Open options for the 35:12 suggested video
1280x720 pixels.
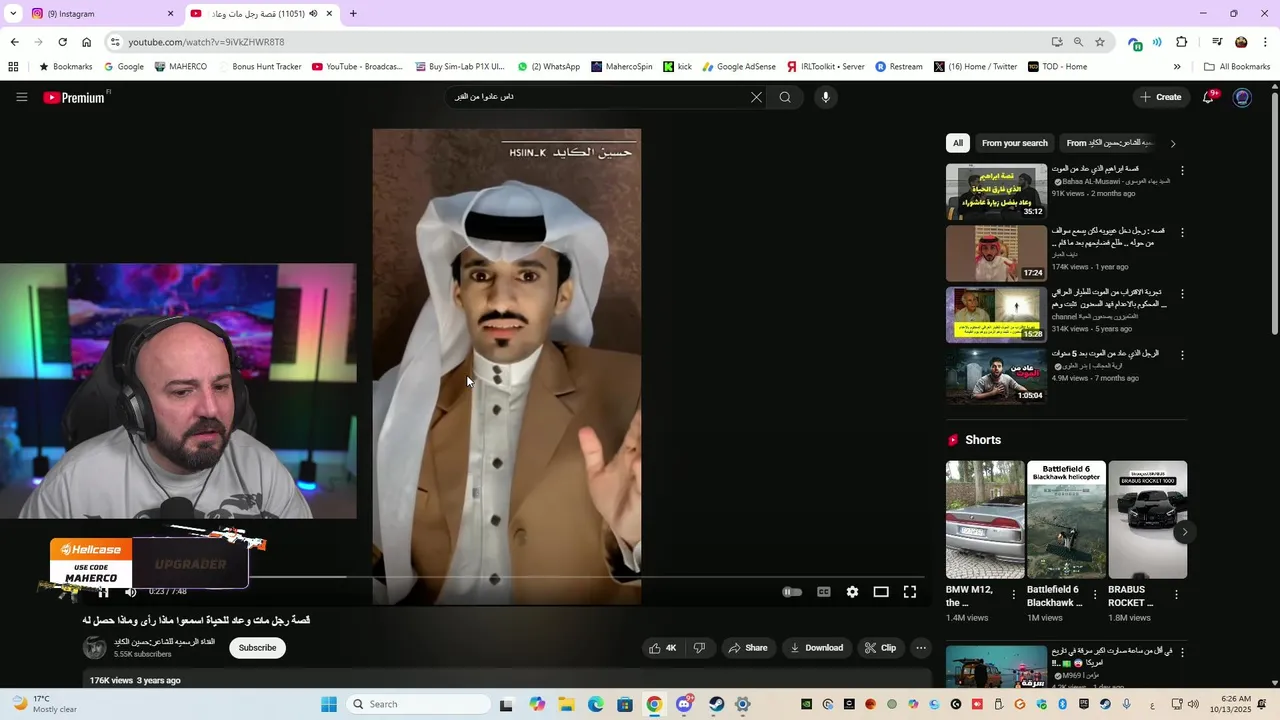(1182, 171)
